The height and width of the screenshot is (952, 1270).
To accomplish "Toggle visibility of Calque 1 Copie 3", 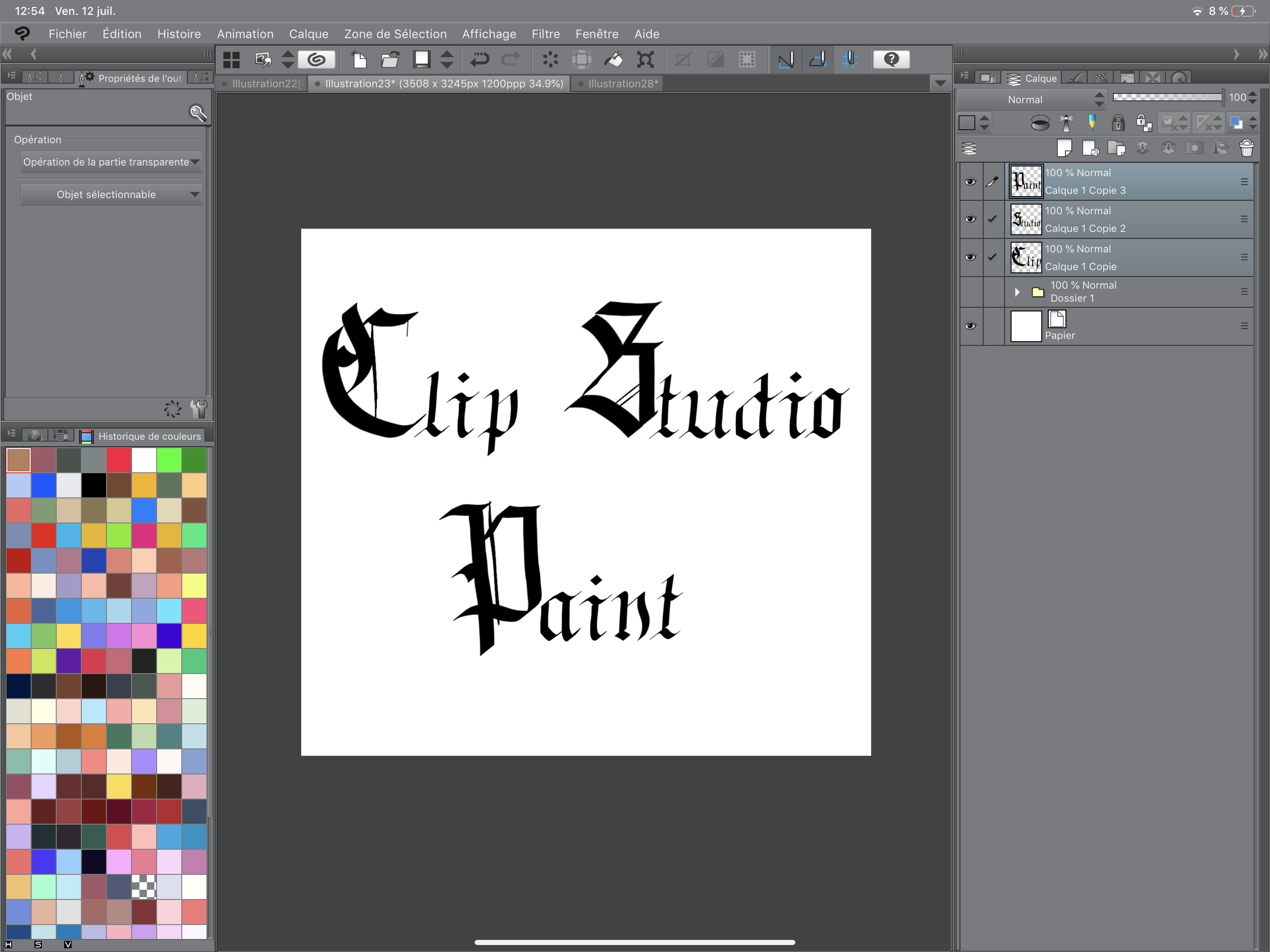I will tap(970, 181).
